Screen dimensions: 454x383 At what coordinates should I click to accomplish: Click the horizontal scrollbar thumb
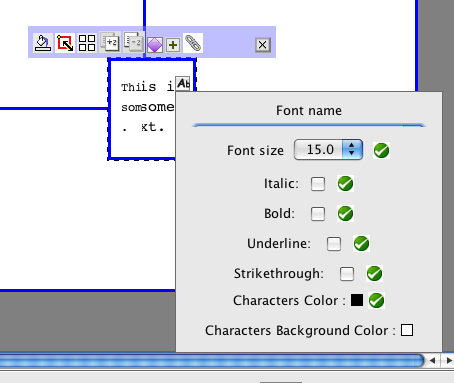212,361
